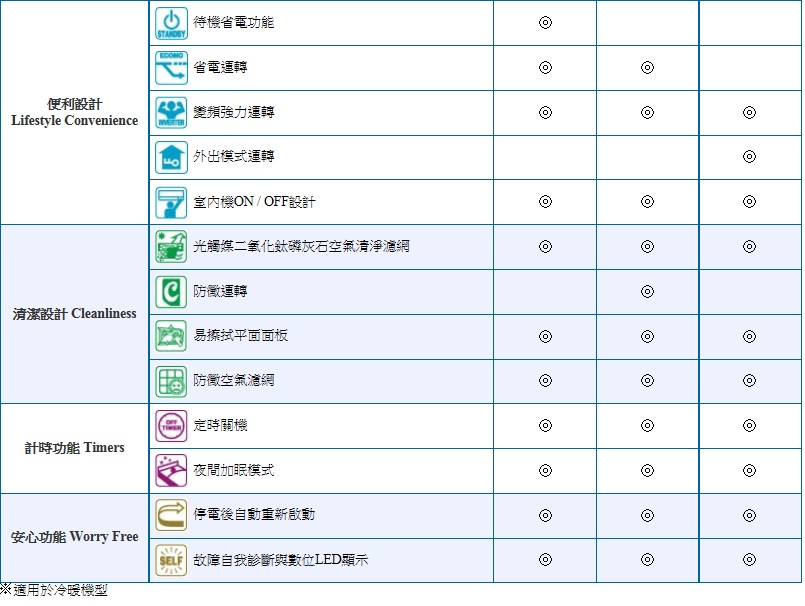This screenshot has width=805, height=606.
Task: Click the OFF TIMER icon
Action: point(171,425)
